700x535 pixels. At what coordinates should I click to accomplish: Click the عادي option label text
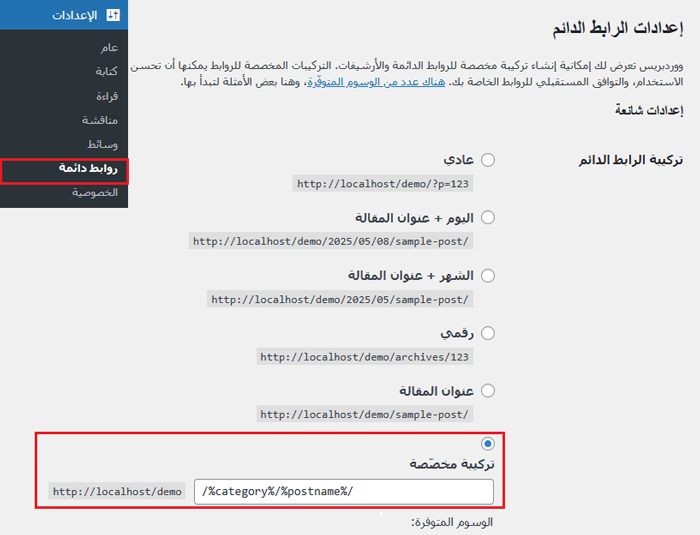point(458,160)
